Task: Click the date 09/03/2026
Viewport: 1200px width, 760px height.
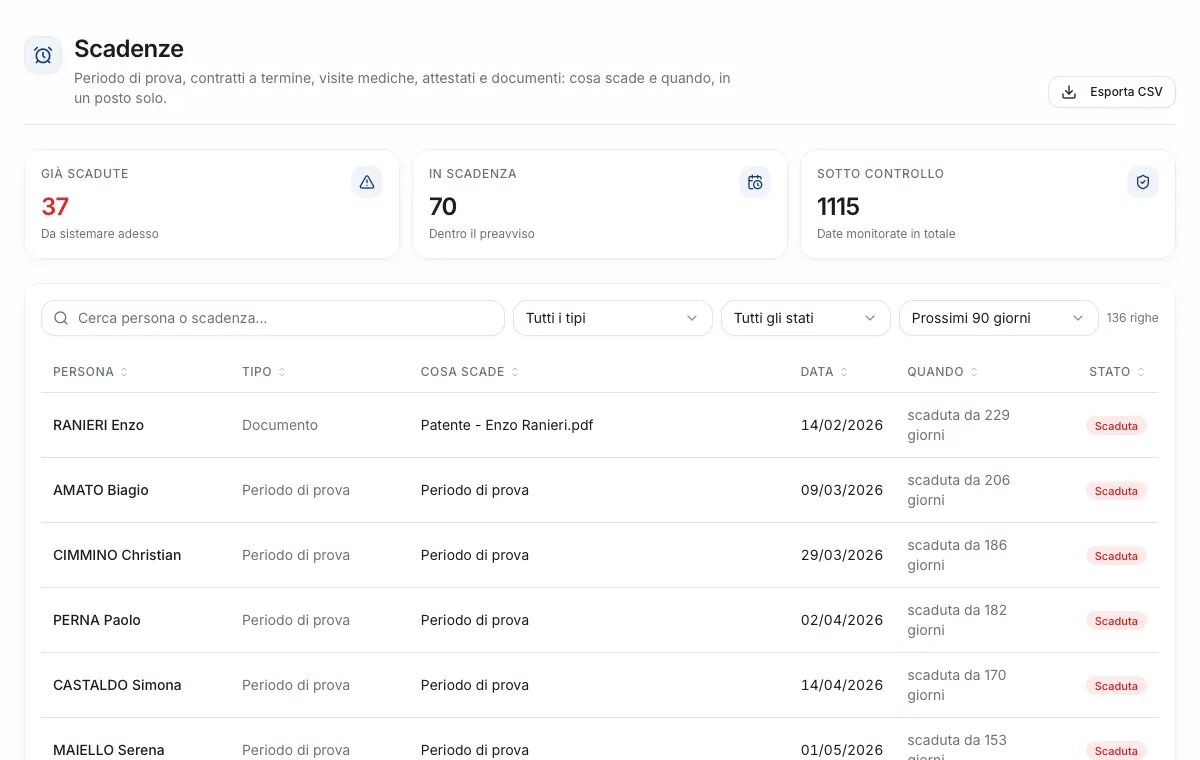Action: (x=842, y=490)
